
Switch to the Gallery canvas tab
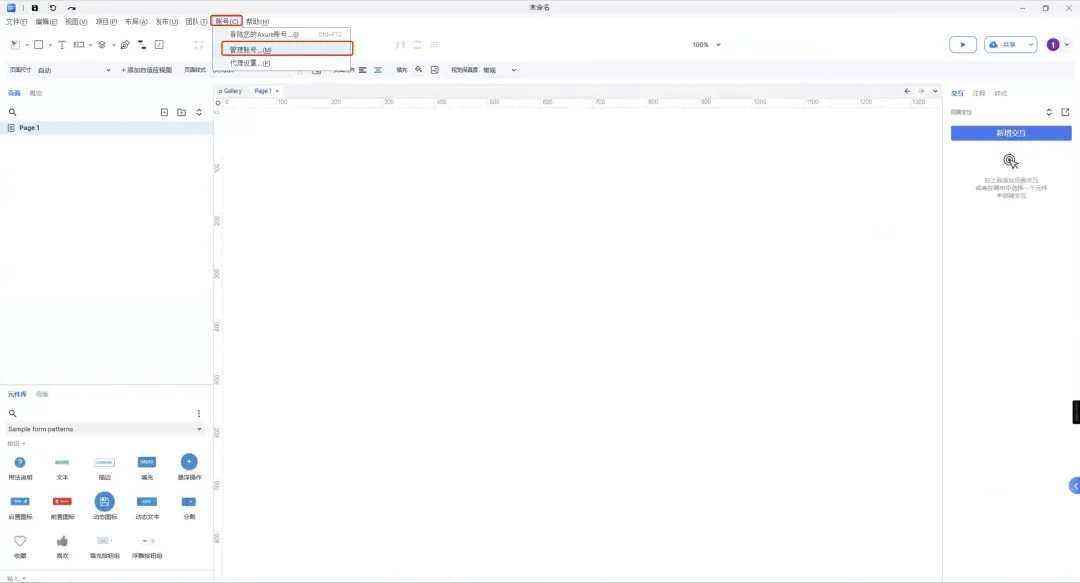pyautogui.click(x=231, y=91)
